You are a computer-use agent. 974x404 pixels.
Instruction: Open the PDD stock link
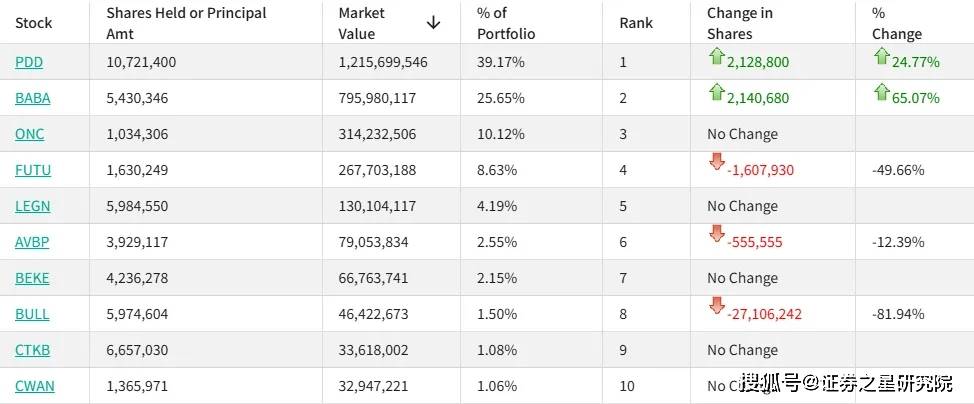tap(29, 62)
